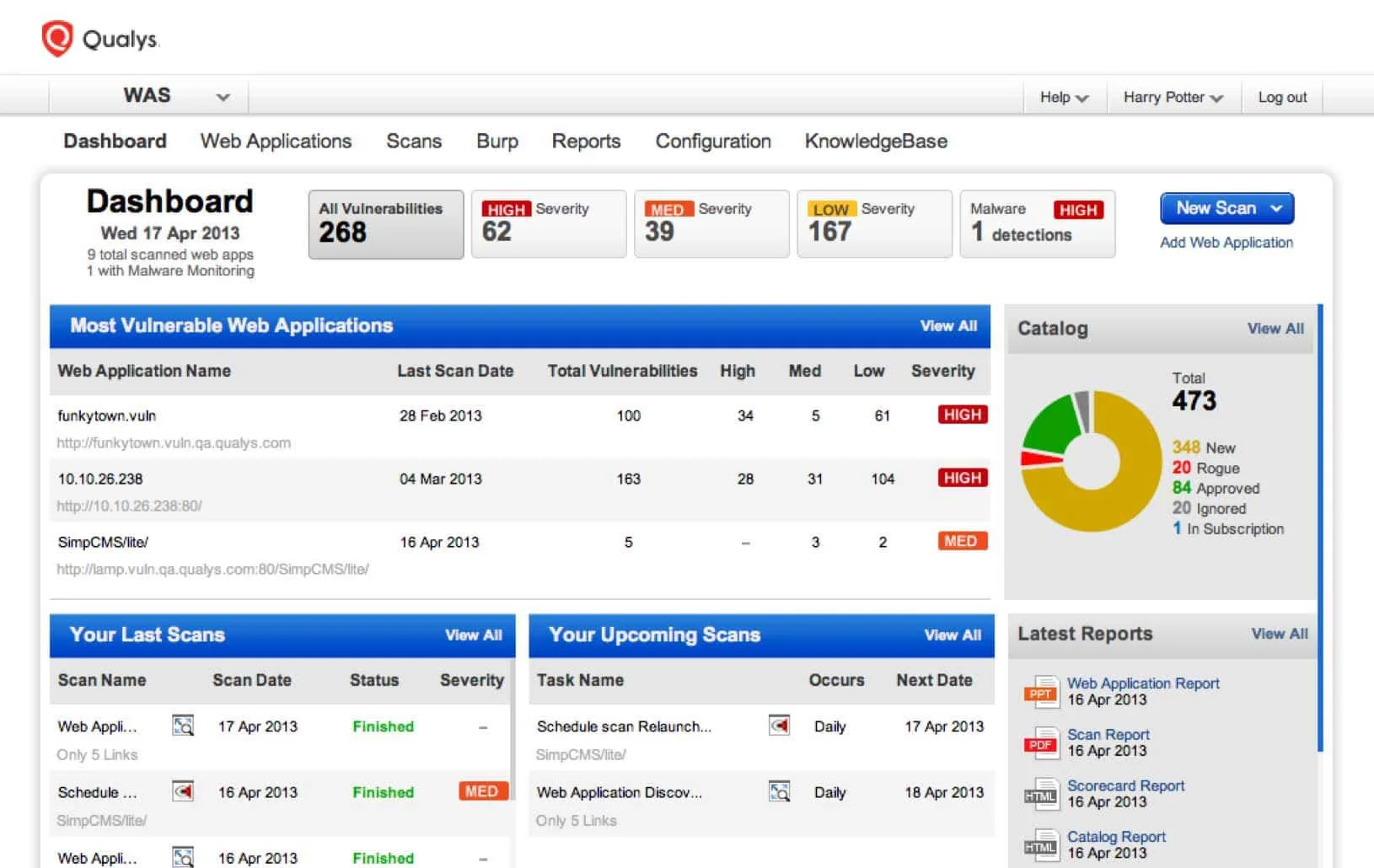Open the New Scan dropdown arrow

tap(1275, 208)
